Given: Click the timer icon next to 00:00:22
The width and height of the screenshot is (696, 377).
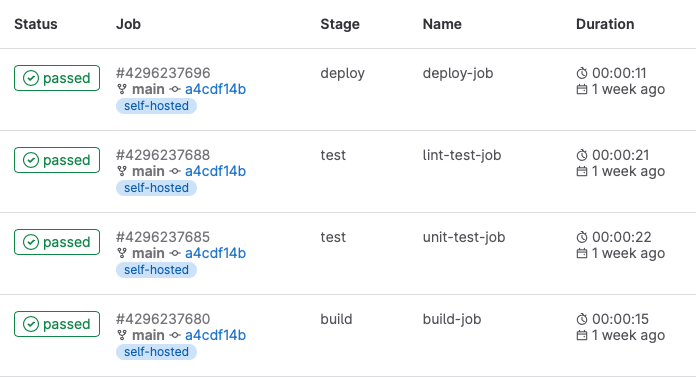Looking at the screenshot, I should [582, 237].
